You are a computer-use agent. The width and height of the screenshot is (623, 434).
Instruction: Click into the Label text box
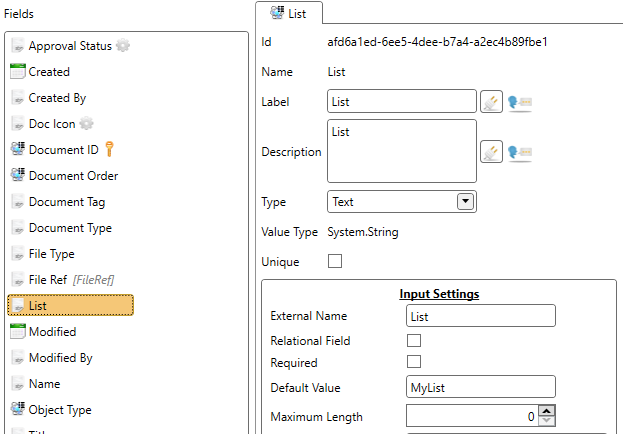tap(402, 101)
